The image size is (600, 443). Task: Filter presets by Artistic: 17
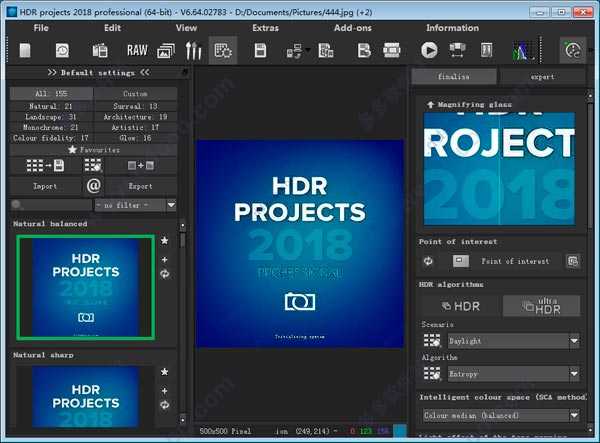click(135, 127)
